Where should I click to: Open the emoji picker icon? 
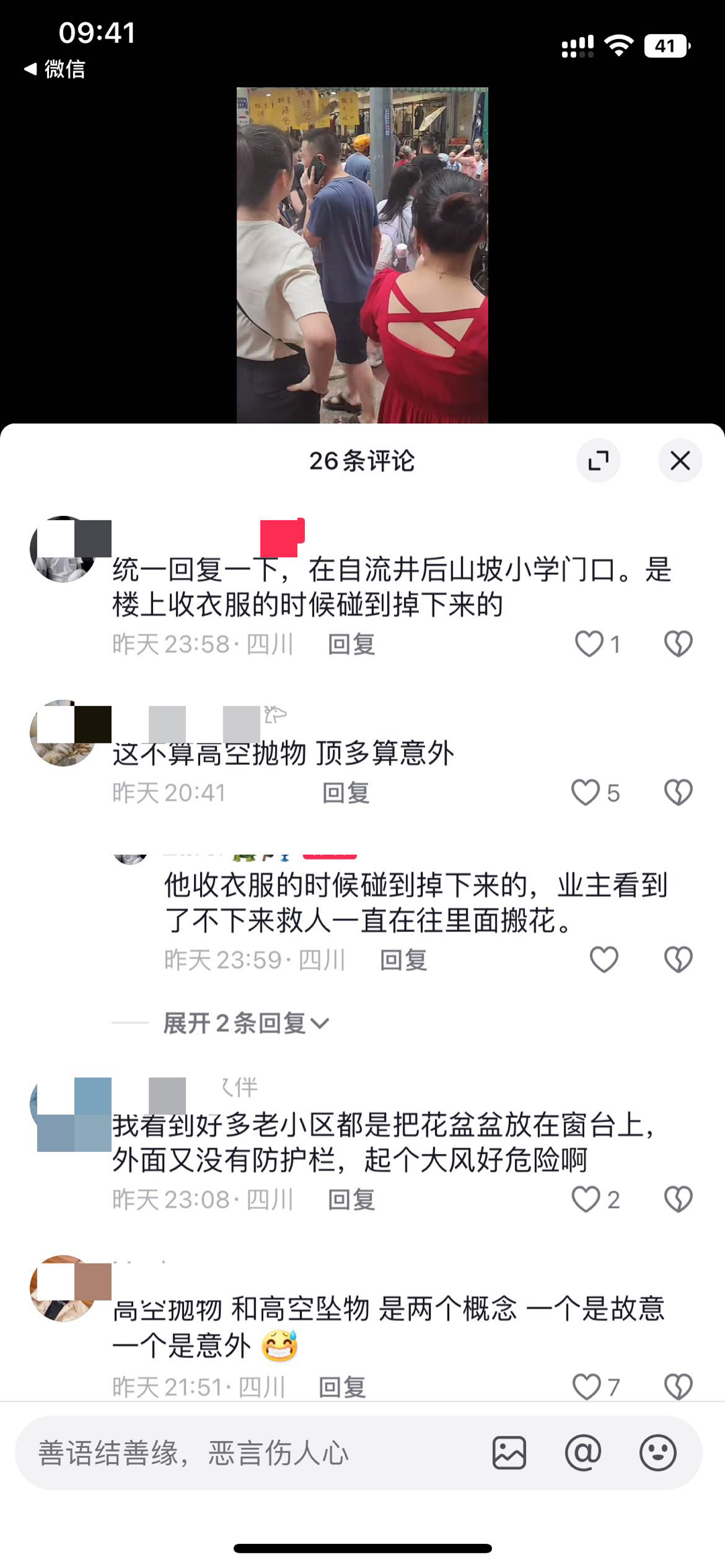(x=658, y=1453)
